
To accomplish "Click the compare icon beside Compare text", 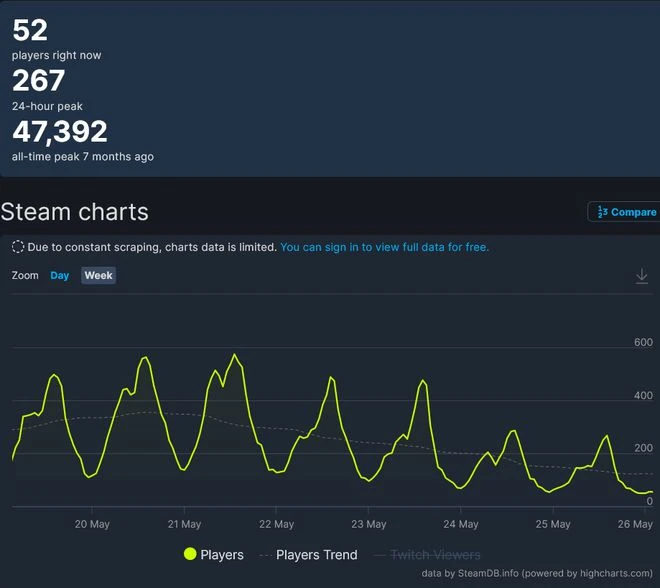I will coord(602,212).
